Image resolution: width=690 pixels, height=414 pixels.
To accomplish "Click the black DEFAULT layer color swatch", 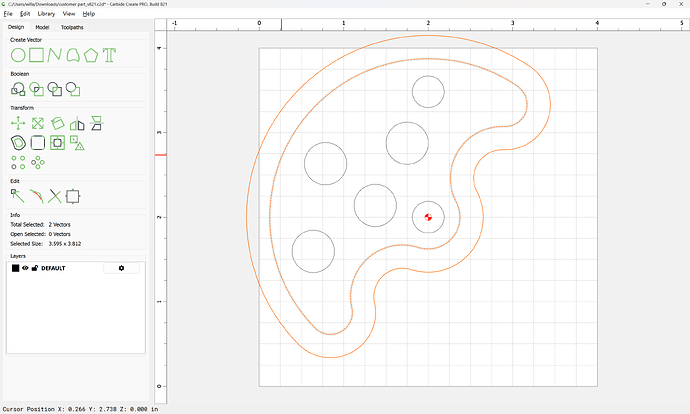I will click(15, 268).
